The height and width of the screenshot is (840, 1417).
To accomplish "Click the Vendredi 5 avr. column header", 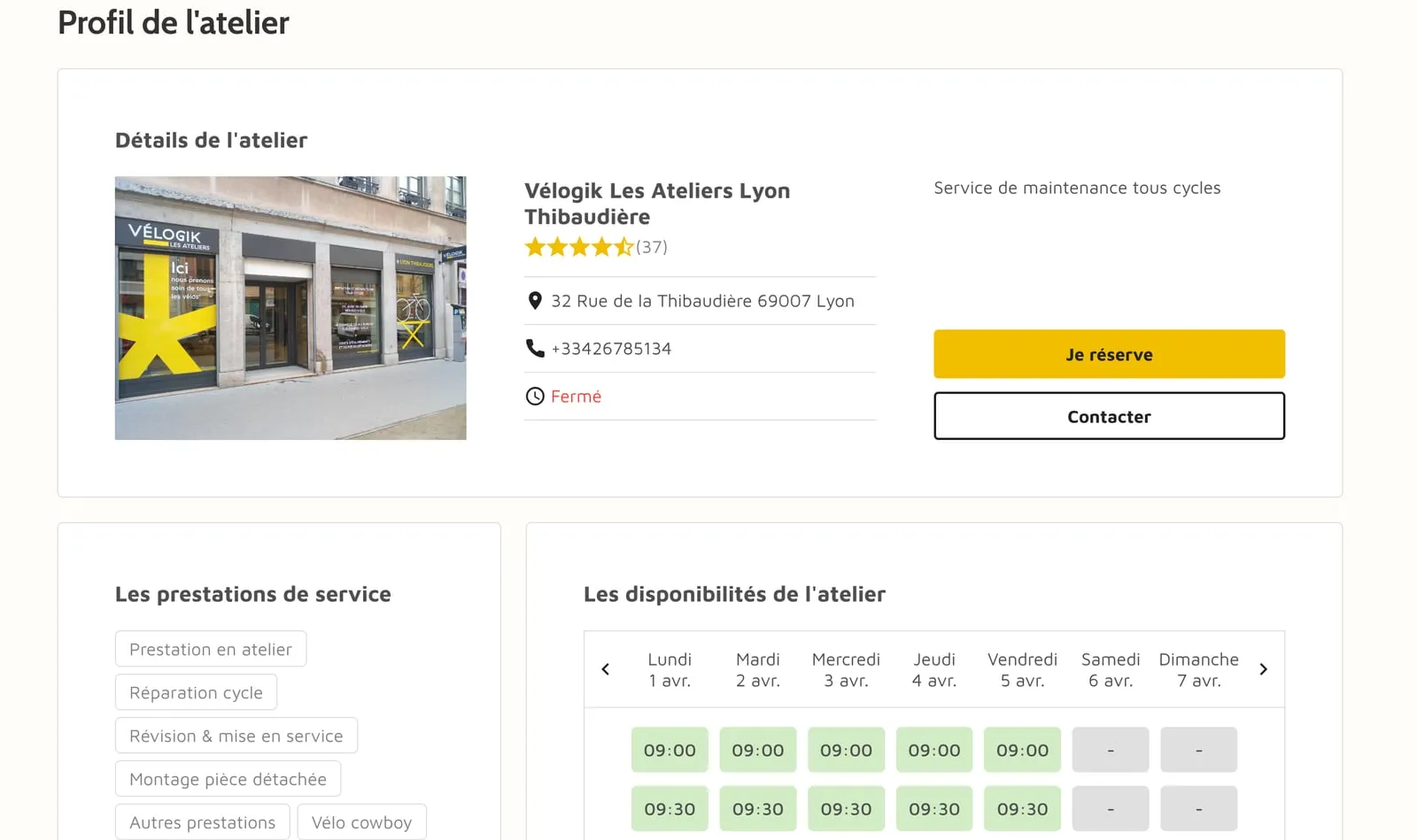I will pyautogui.click(x=1022, y=670).
